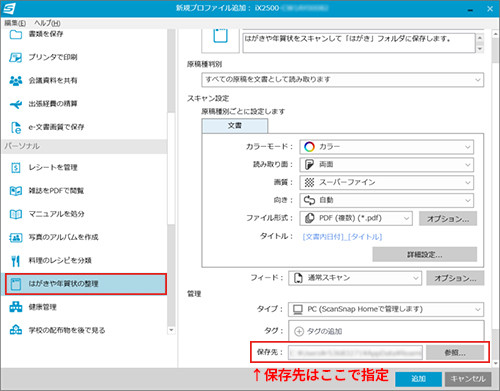Click the 追加 button
500x391 pixels.
pos(418,379)
